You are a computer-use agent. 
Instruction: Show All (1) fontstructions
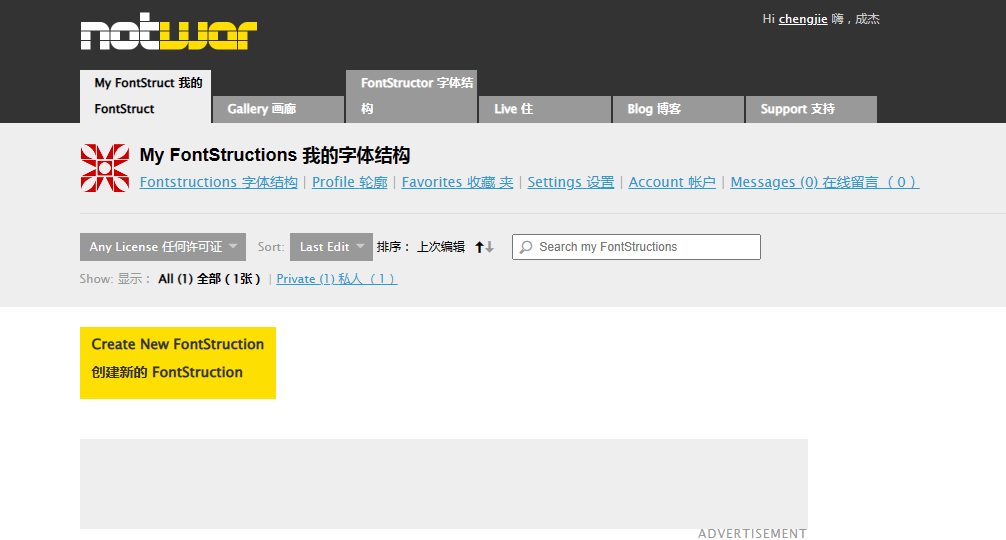tap(209, 279)
